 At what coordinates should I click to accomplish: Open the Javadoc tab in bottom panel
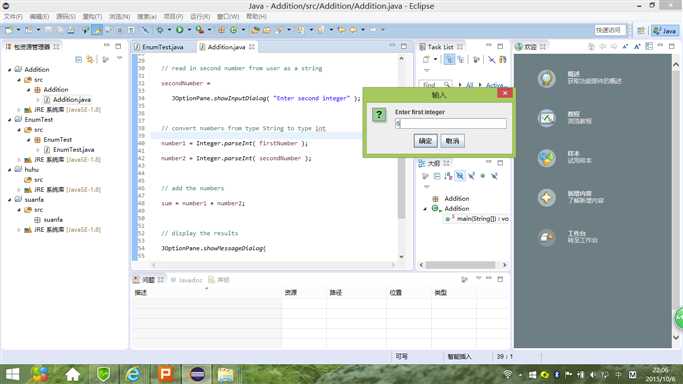click(186, 280)
